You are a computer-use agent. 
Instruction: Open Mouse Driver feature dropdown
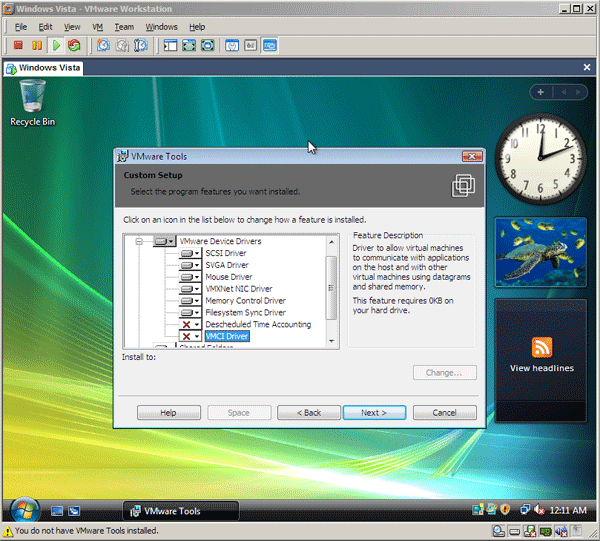190,277
